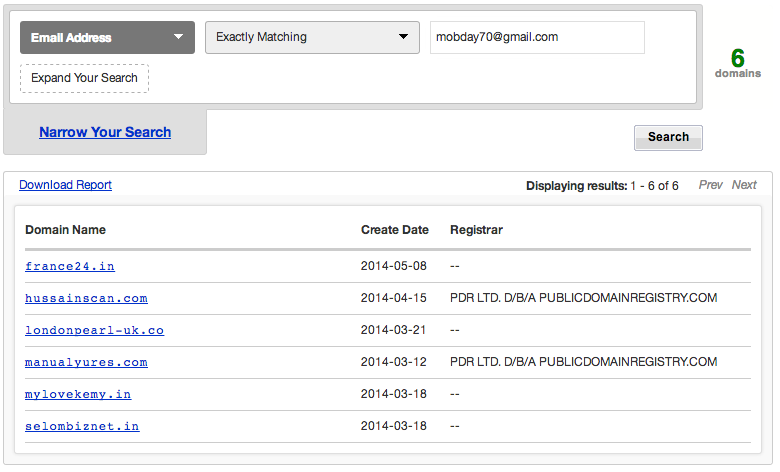The height and width of the screenshot is (472, 780).
Task: Click the Download Report link
Action: click(65, 185)
